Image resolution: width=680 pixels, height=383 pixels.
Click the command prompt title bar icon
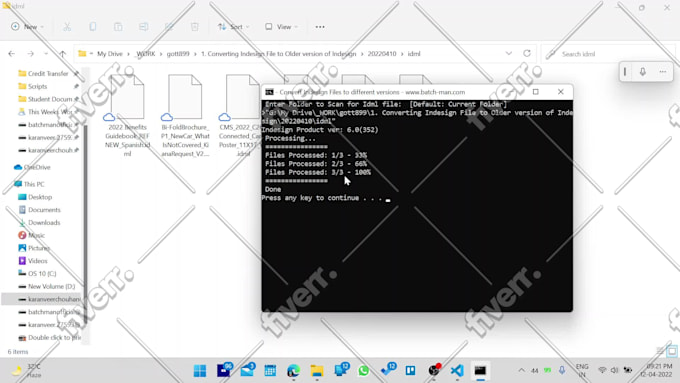click(269, 92)
